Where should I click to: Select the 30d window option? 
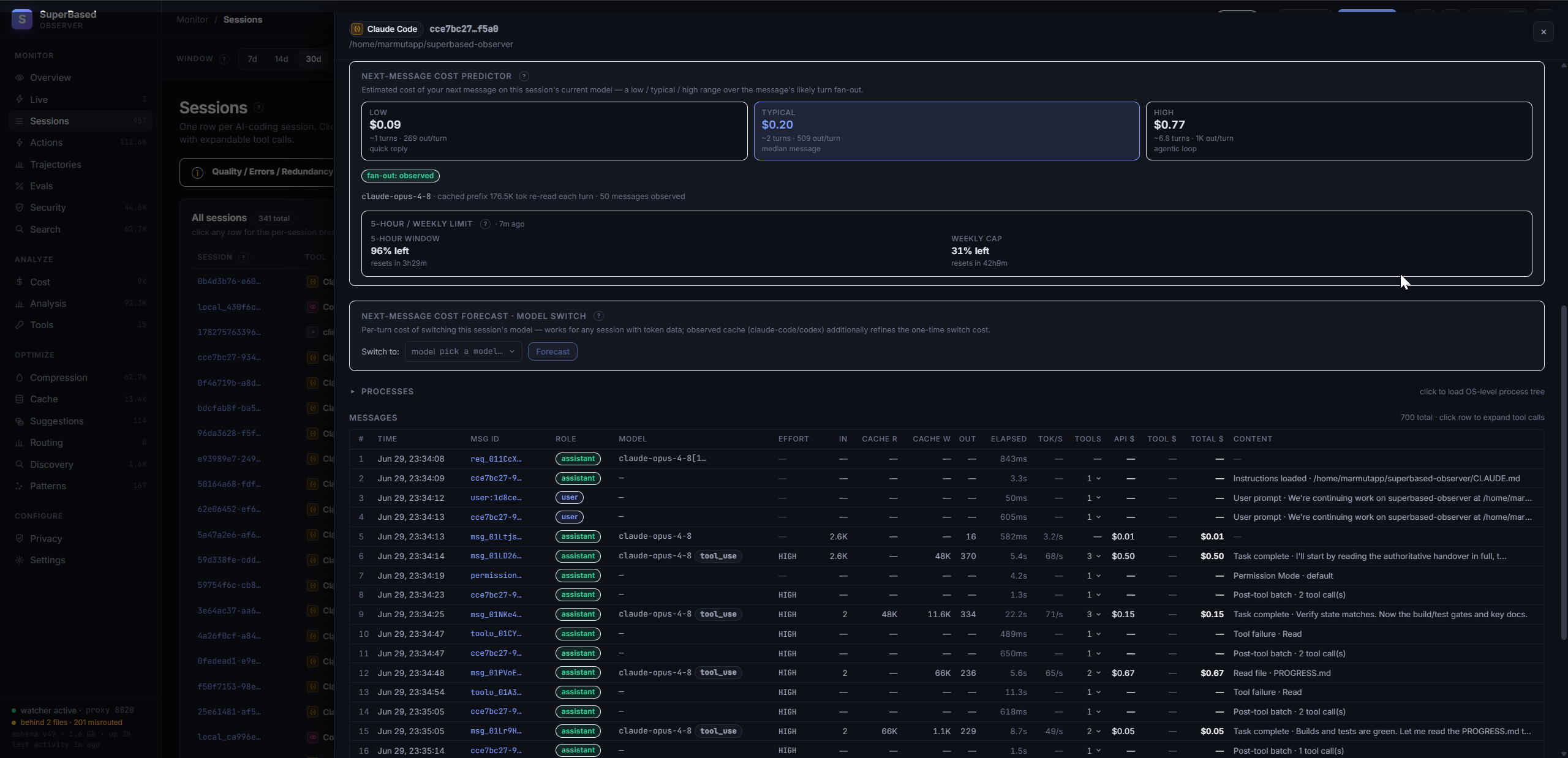313,59
